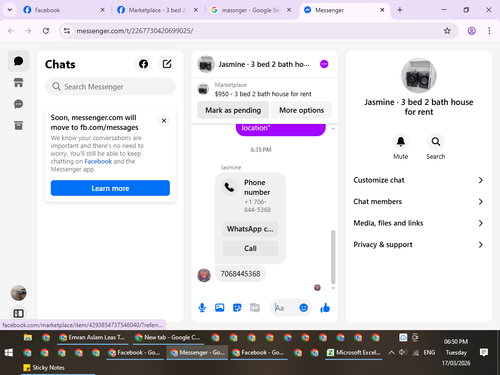500x375 pixels.
Task: Dismiss the messenger.com move notice
Action: (x=164, y=121)
